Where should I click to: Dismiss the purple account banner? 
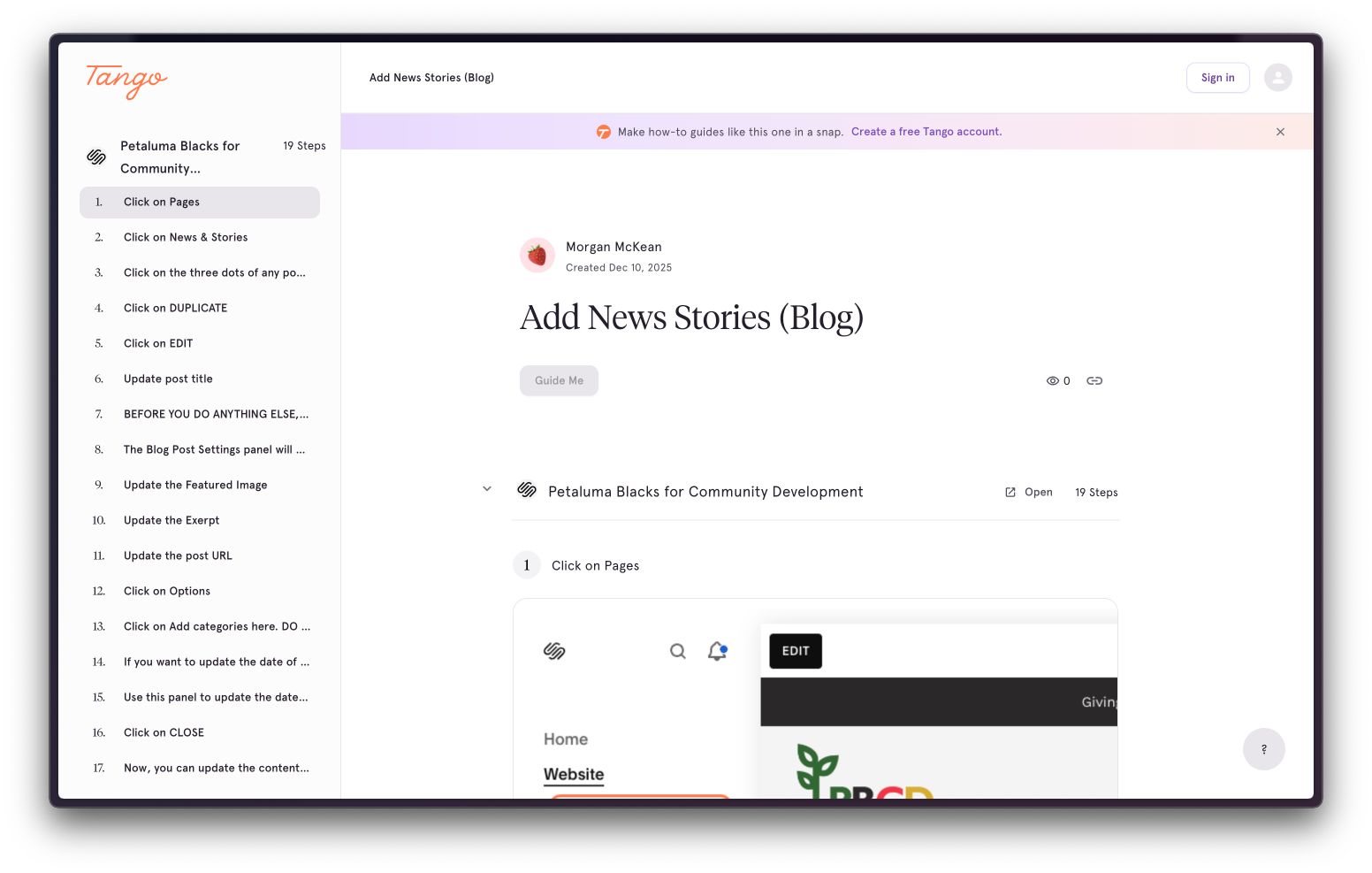pos(1280,131)
